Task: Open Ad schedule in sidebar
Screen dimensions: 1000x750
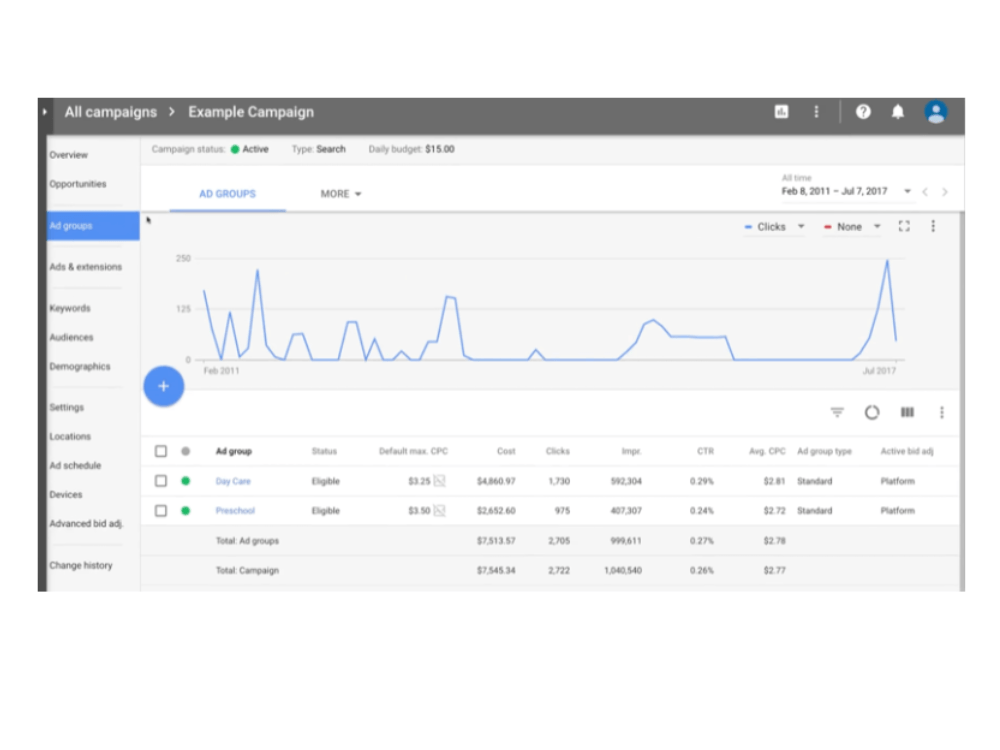Action: (x=75, y=465)
